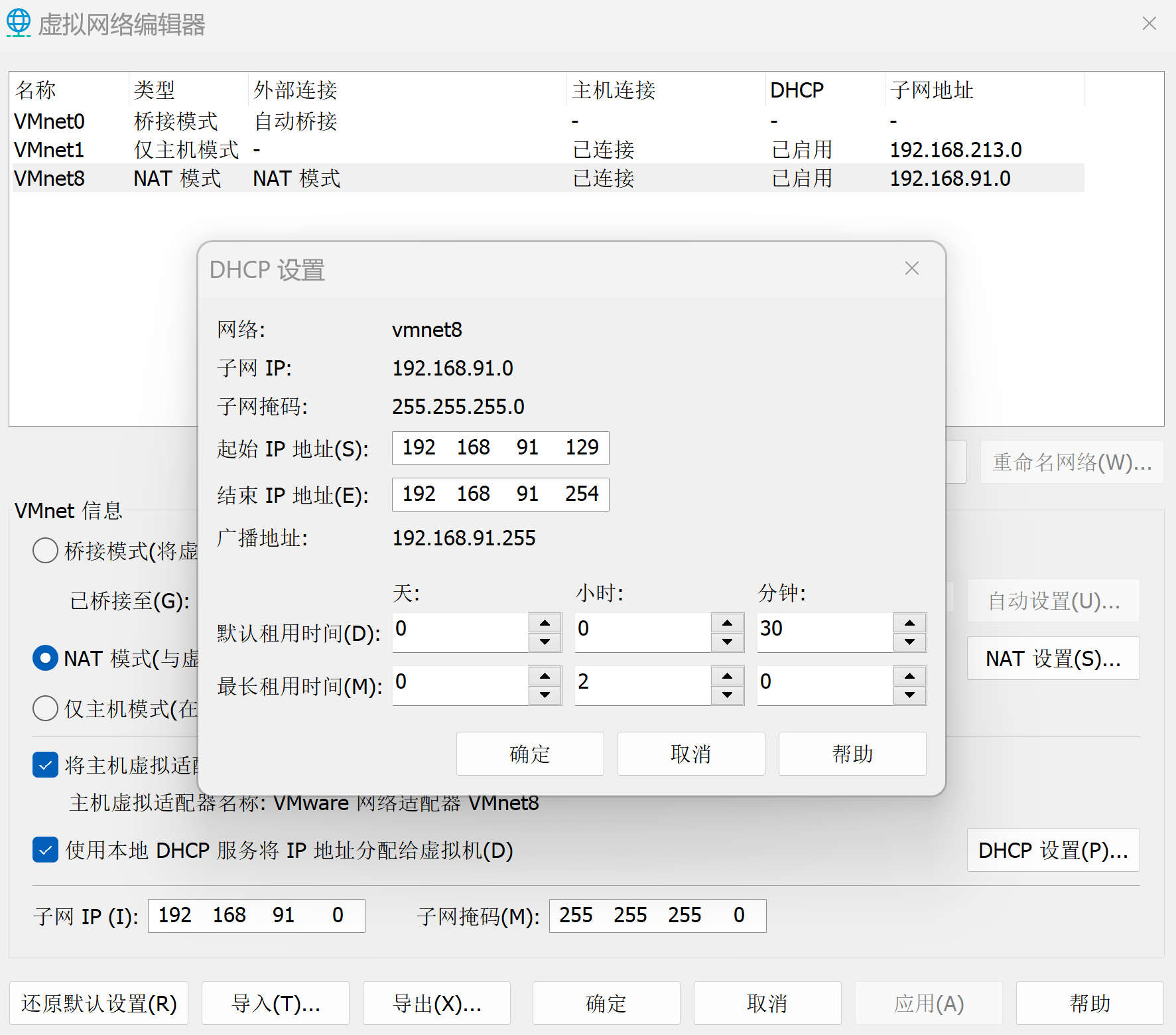Toggle the 将主机虚拟适配器 checkbox
The width and height of the screenshot is (1176, 1035).
coord(45,765)
